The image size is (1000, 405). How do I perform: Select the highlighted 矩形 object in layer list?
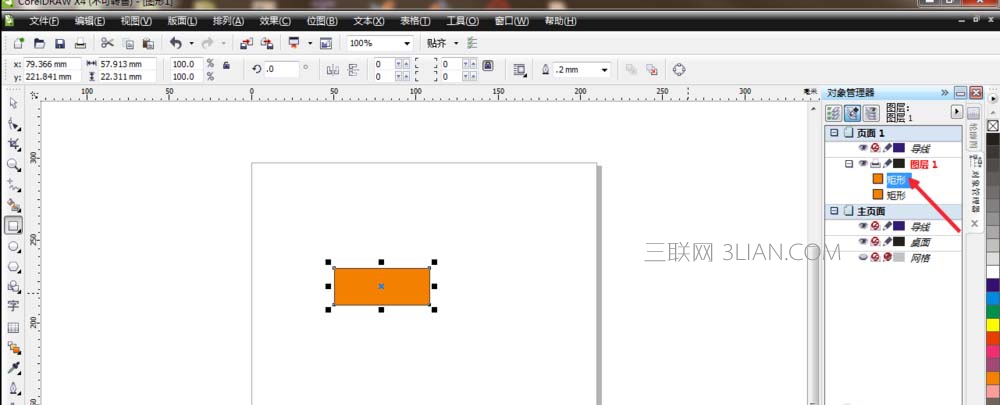[x=896, y=179]
